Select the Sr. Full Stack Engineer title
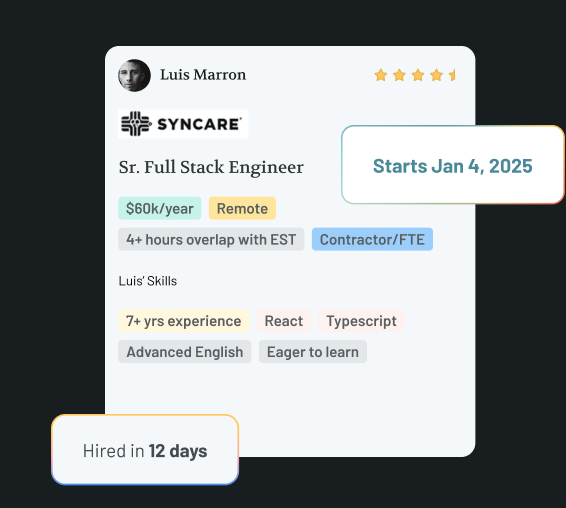566x508 pixels. [211, 167]
